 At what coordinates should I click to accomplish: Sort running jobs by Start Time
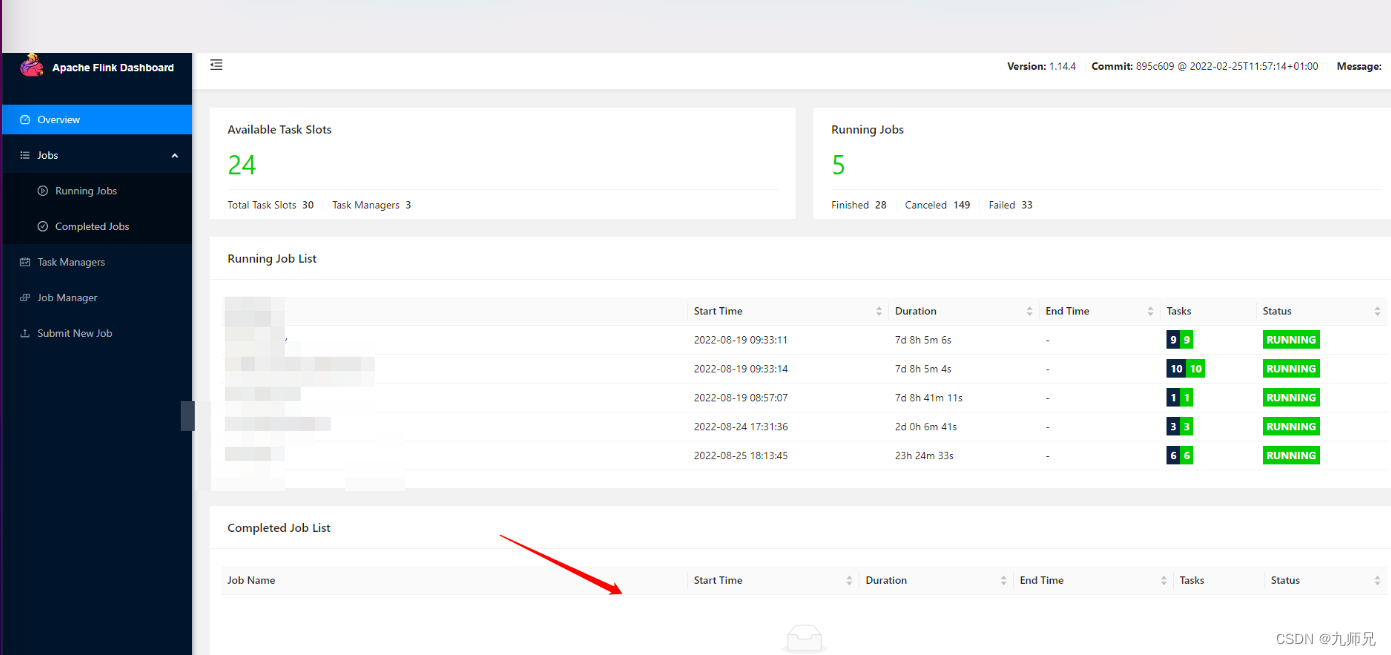point(879,311)
